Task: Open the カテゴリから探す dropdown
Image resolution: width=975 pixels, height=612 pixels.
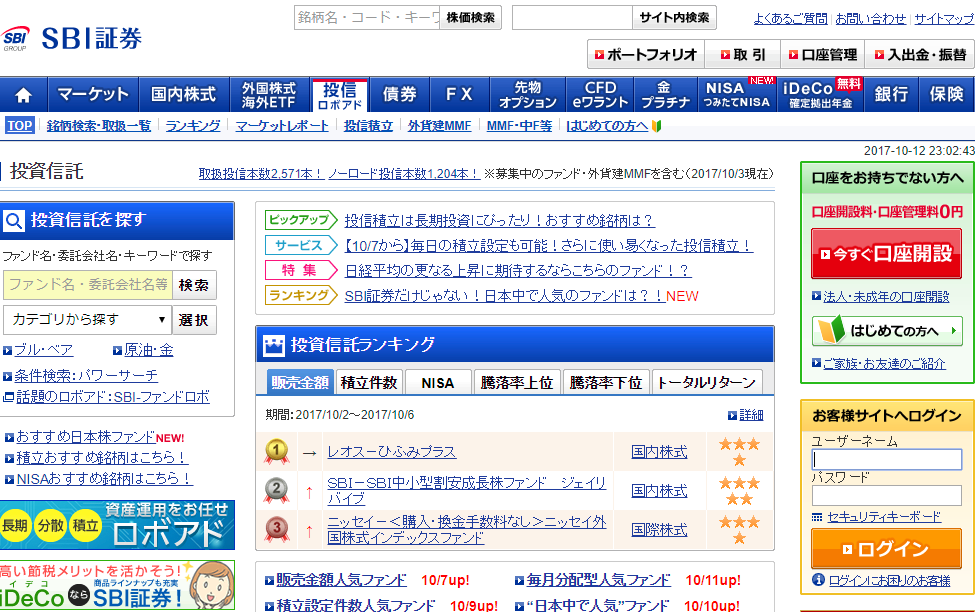Action: (87, 320)
